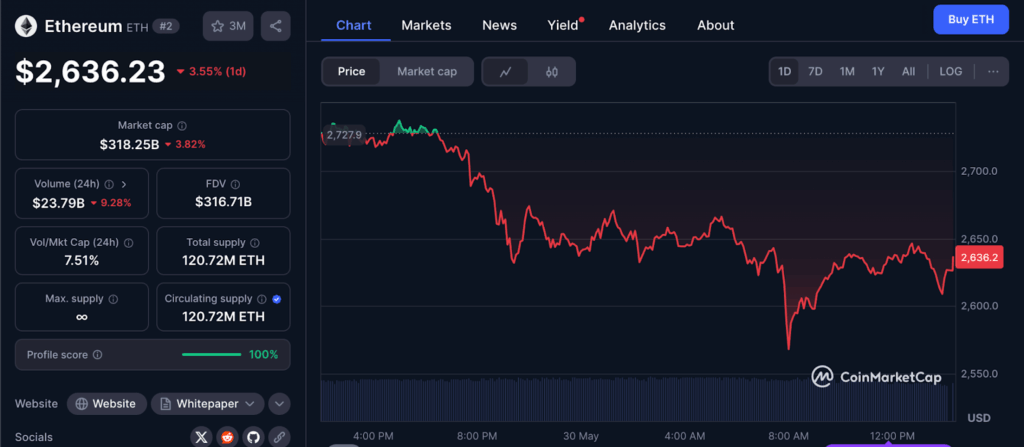Image resolution: width=1024 pixels, height=447 pixels.
Task: Switch to the Markets tab
Action: 426,25
